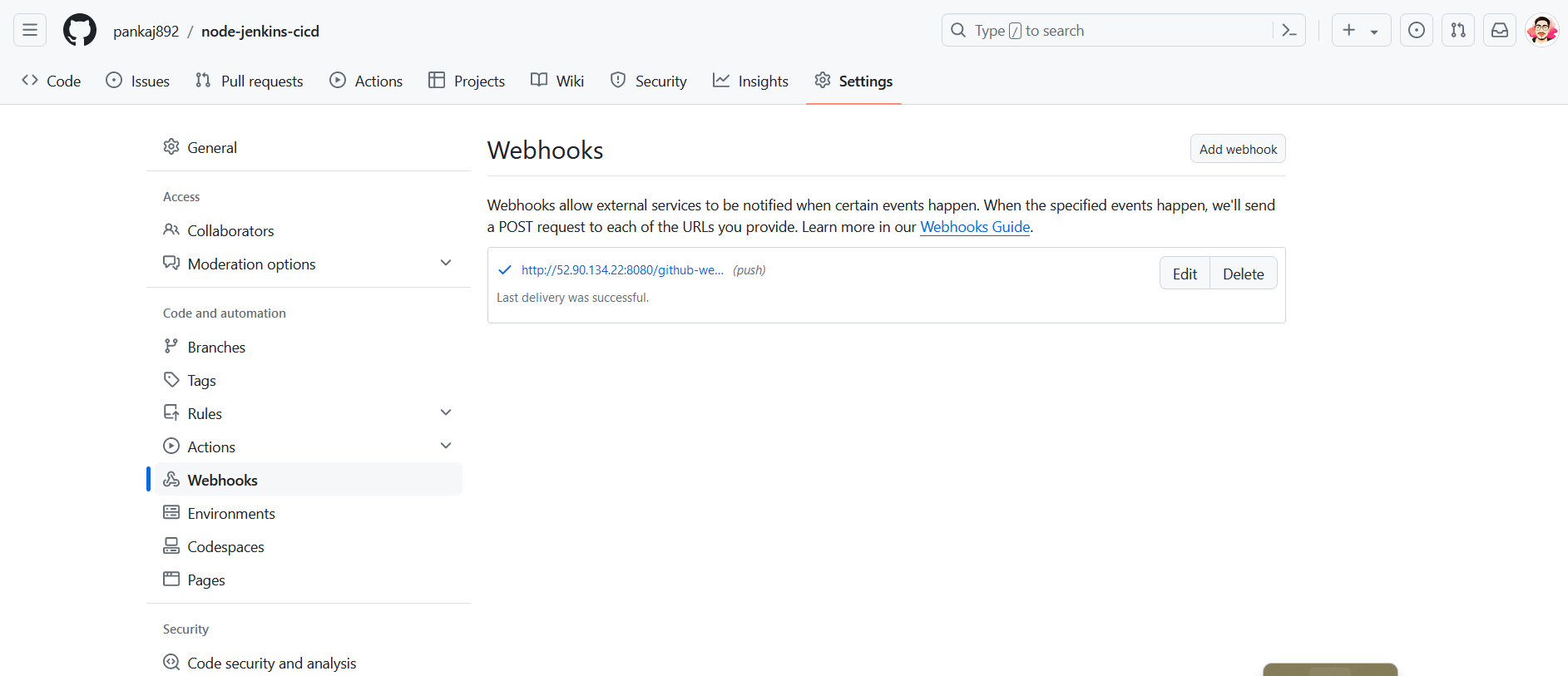The height and width of the screenshot is (676, 1568).
Task: Open Branches settings
Action: pyautogui.click(x=309, y=347)
